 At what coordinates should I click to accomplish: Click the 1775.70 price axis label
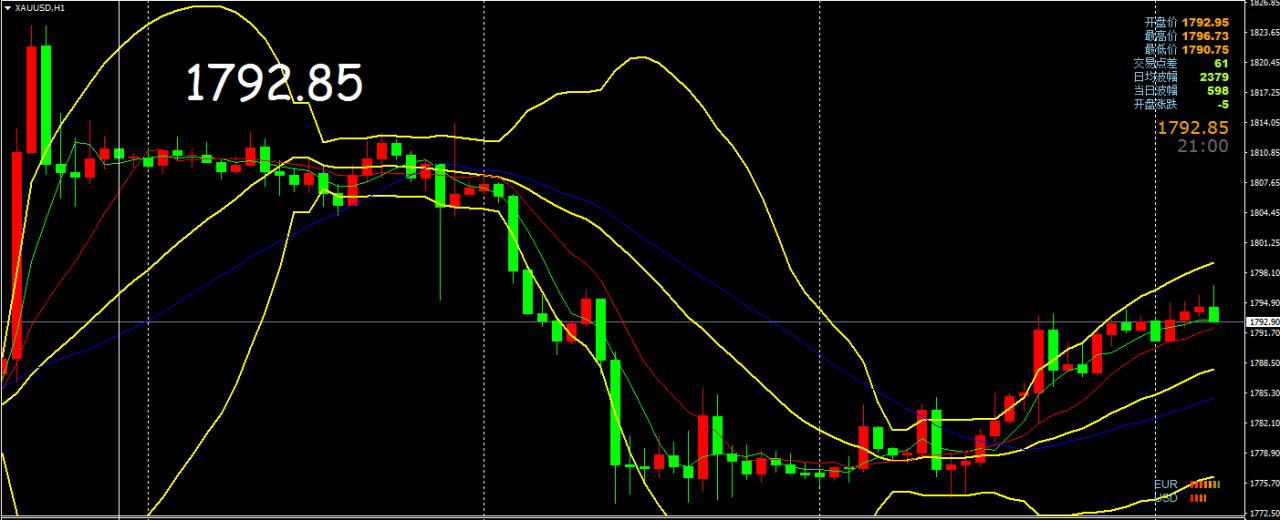1263,483
